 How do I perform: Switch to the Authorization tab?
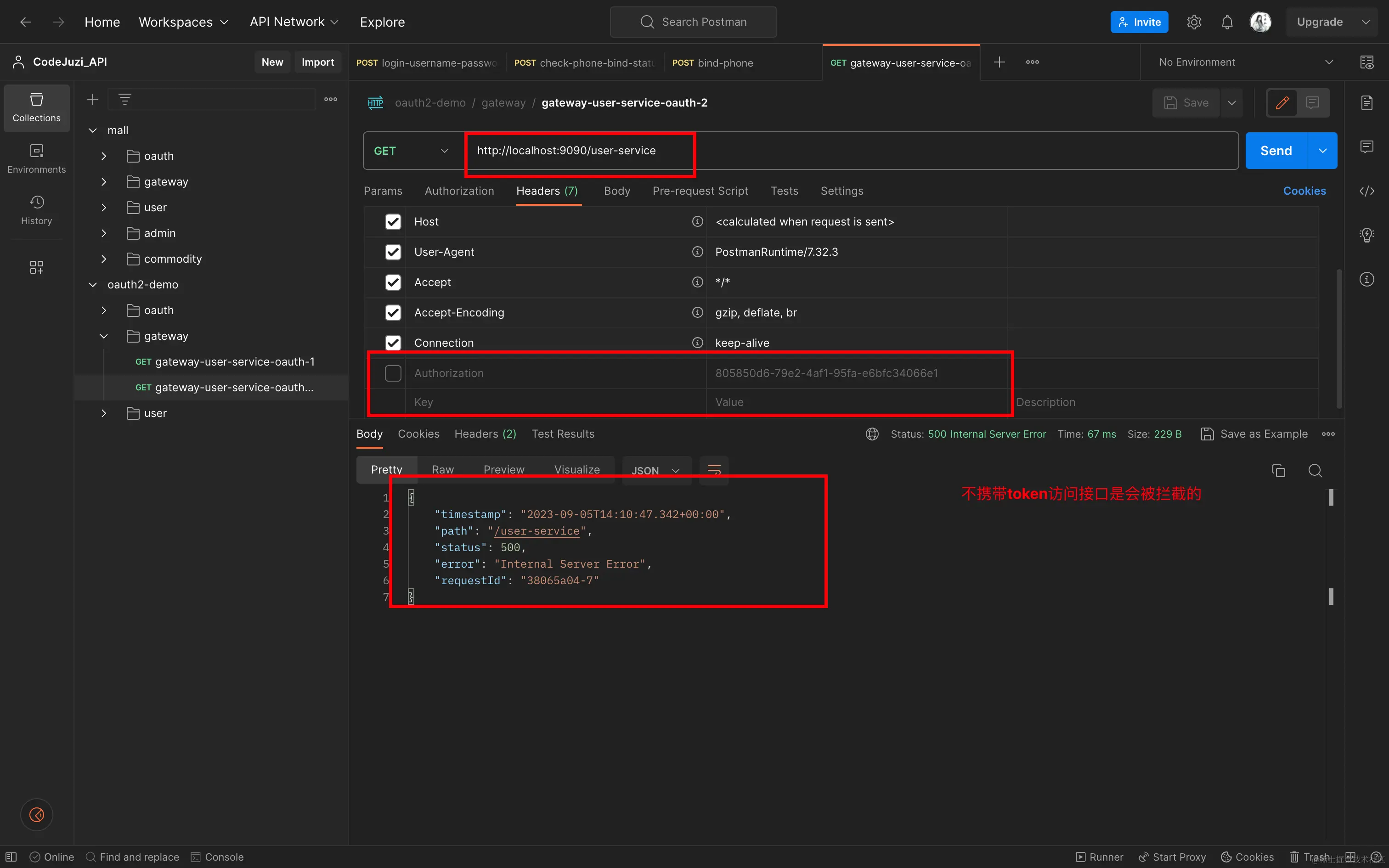tap(458, 191)
